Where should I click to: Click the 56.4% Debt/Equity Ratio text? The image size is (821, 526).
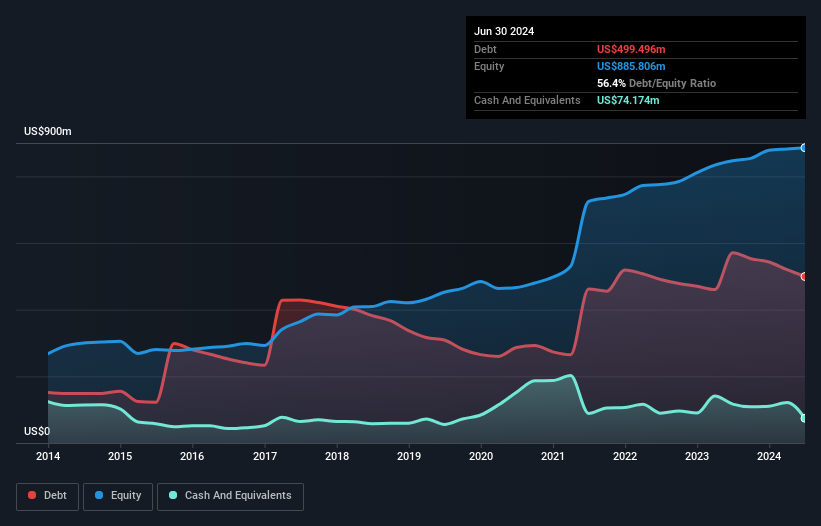pos(656,83)
